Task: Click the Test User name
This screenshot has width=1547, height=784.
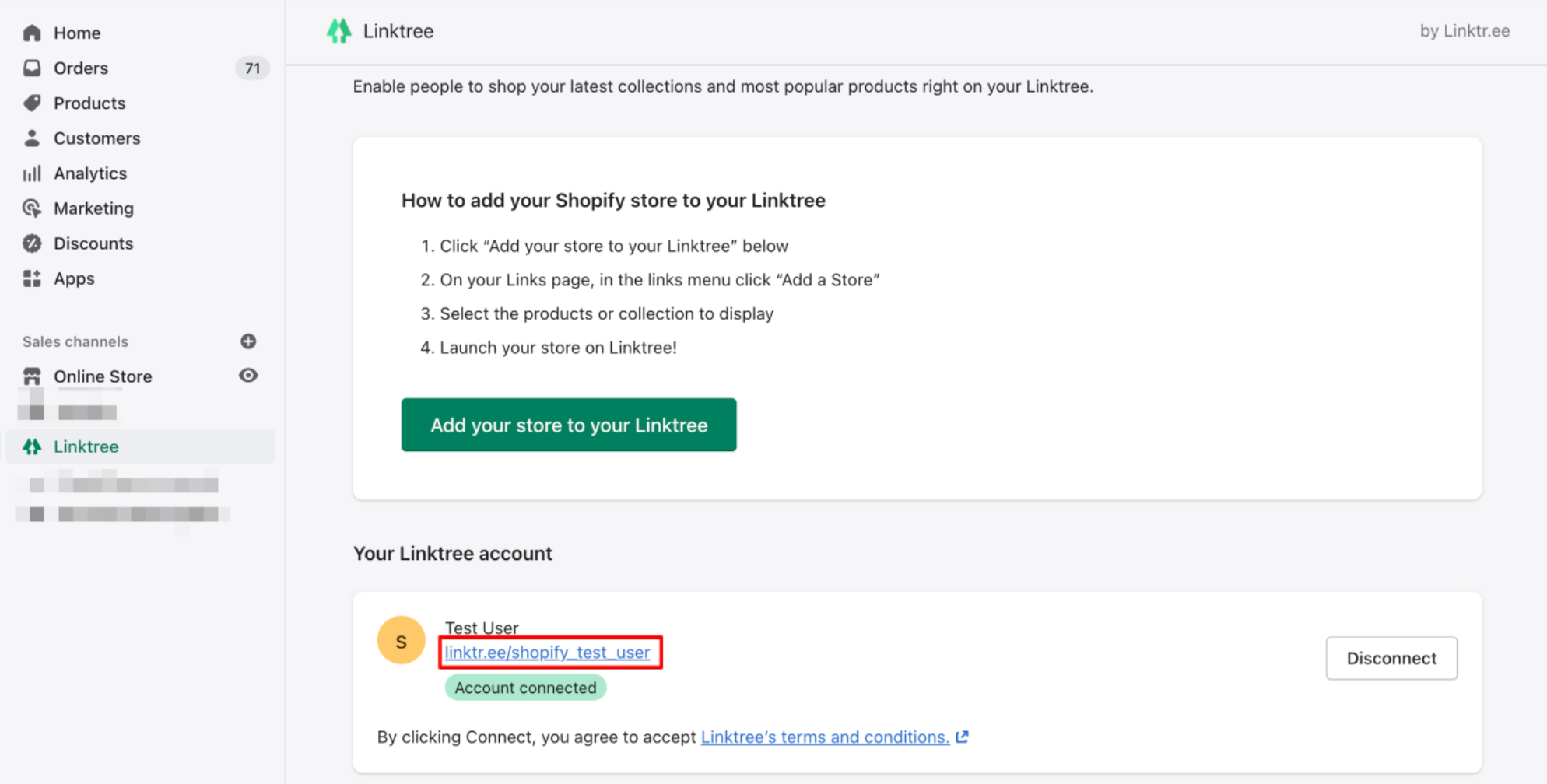Action: click(x=482, y=628)
